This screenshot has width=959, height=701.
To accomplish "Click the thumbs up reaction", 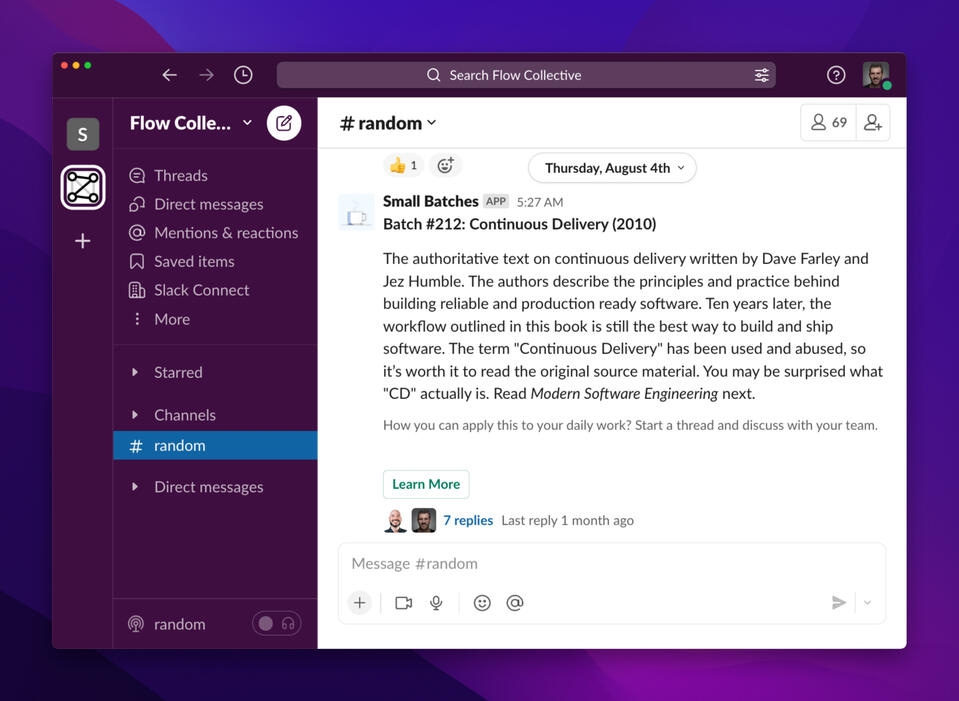I will (404, 165).
